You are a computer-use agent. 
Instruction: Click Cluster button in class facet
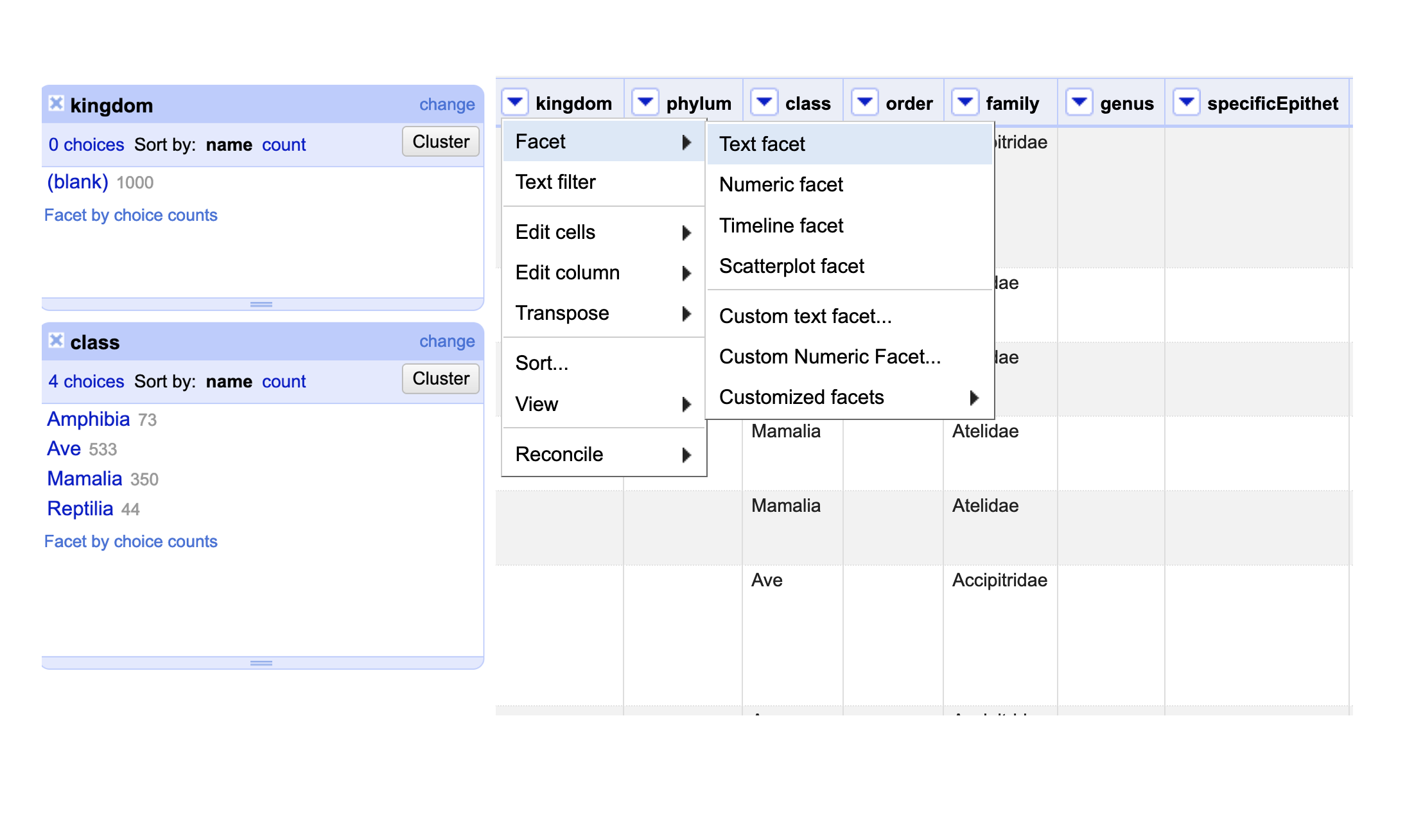coord(441,379)
